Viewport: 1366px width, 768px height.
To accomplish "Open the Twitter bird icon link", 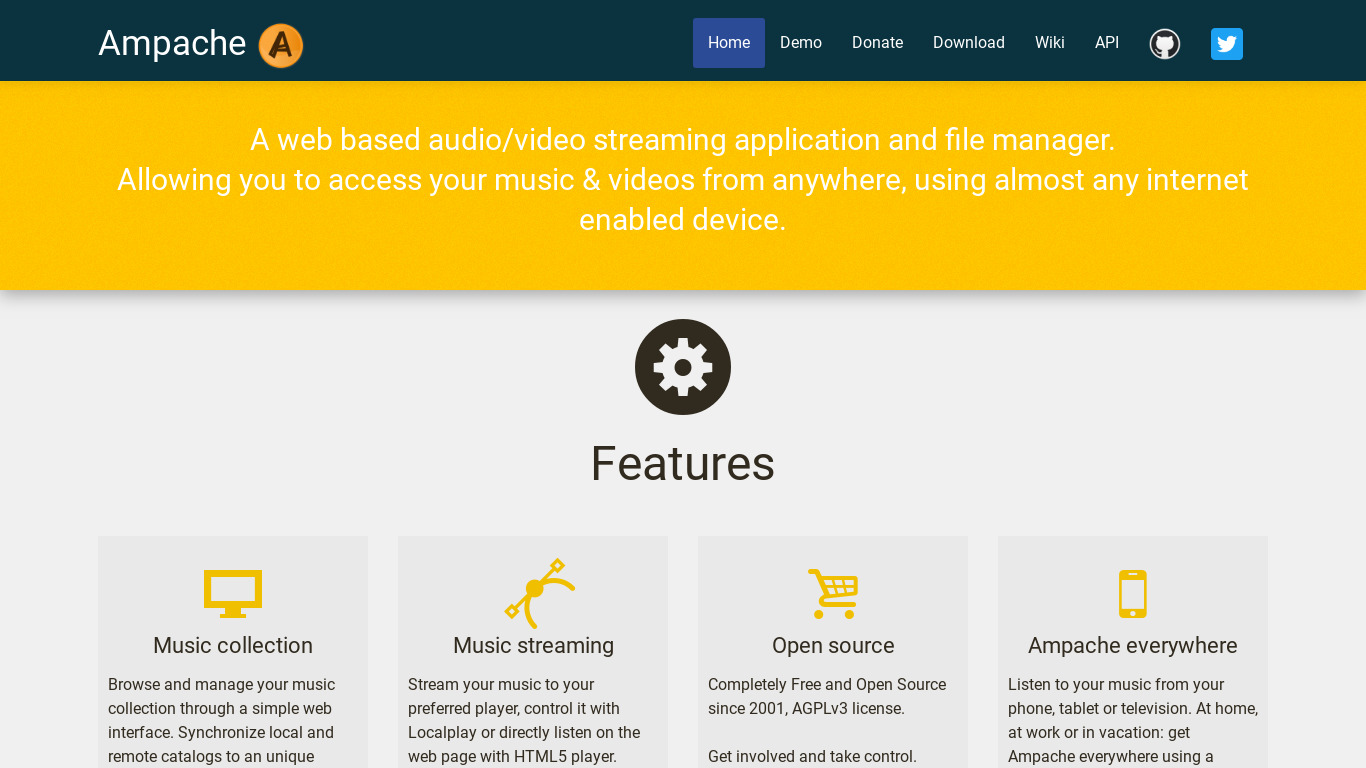I will [1227, 44].
